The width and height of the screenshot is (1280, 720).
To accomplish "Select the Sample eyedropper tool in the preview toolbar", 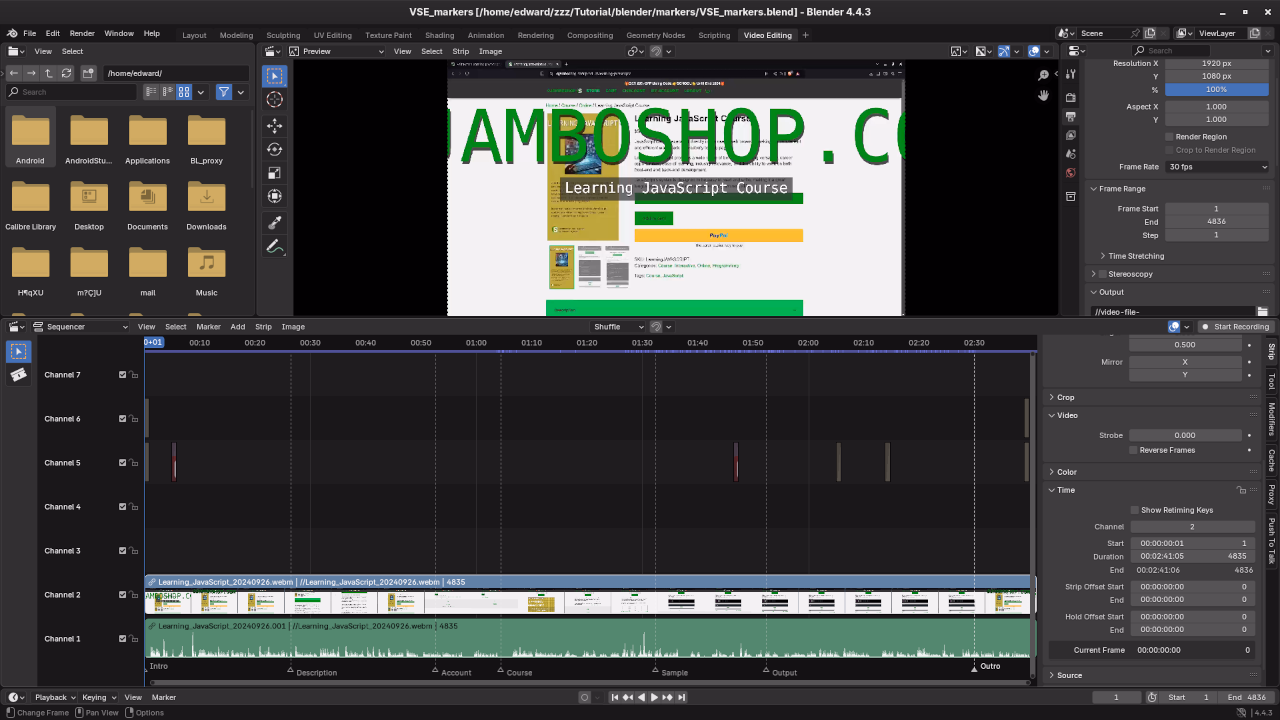I will tap(275, 222).
